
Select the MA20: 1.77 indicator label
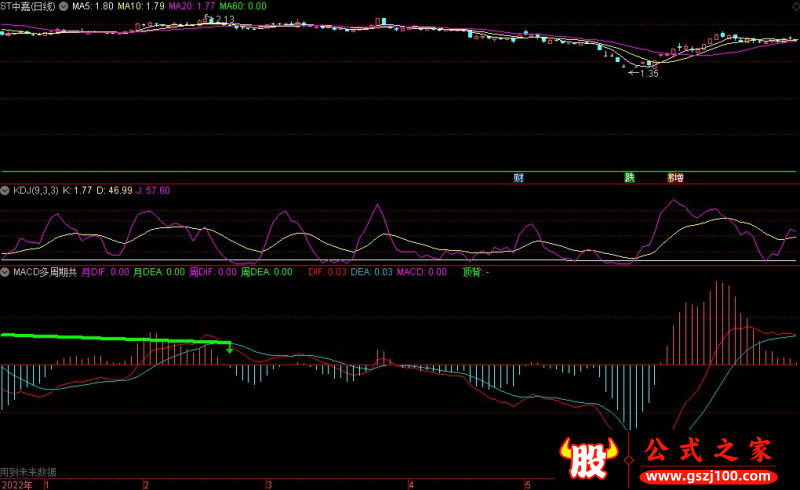pyautogui.click(x=193, y=6)
